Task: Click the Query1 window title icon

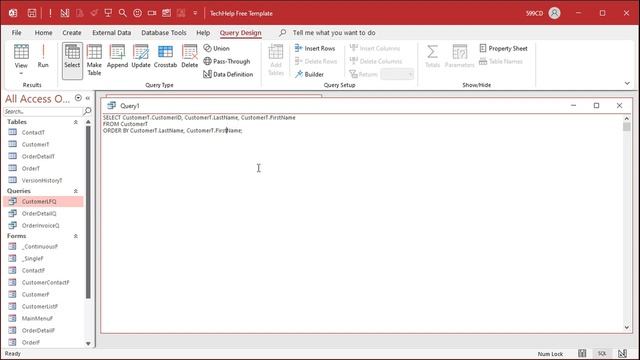Action: [111, 106]
